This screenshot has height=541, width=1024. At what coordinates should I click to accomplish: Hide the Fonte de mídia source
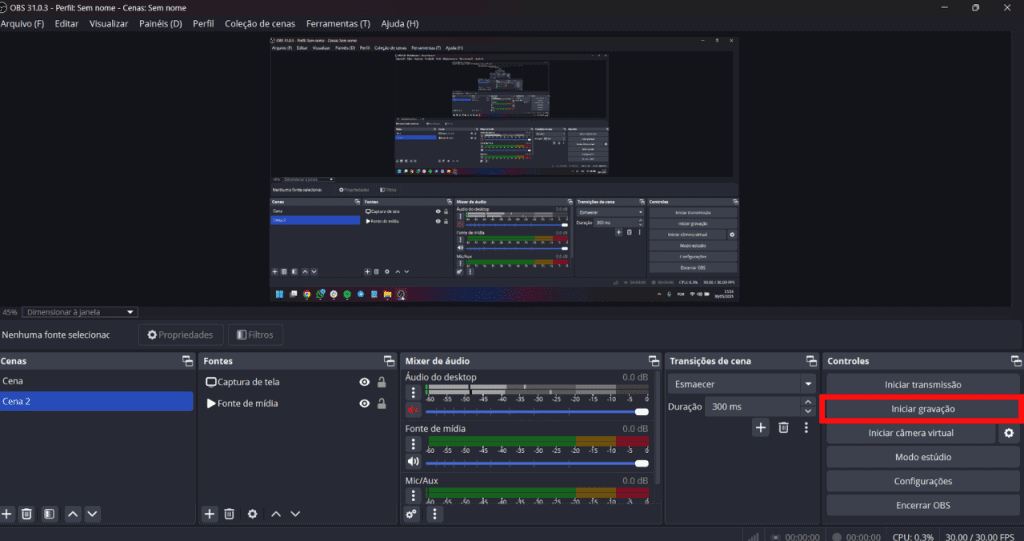[x=364, y=404]
